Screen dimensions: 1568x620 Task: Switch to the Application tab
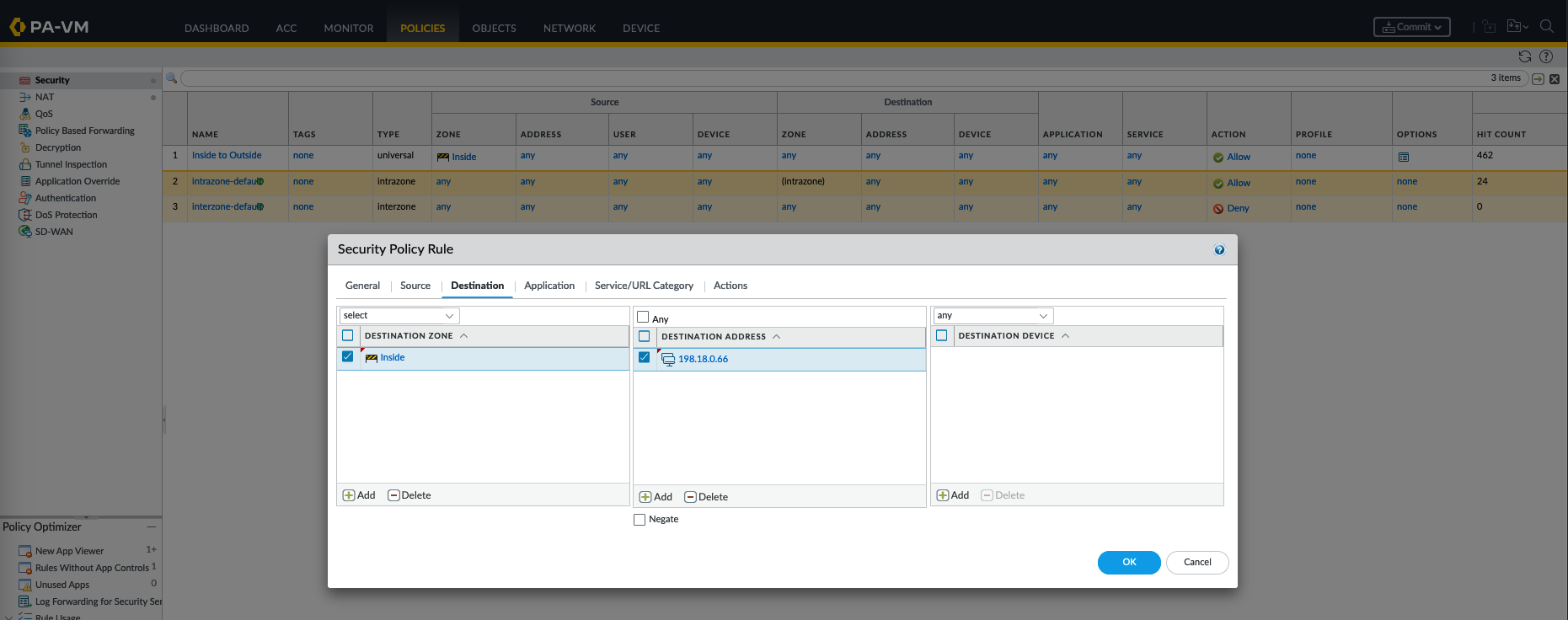pyautogui.click(x=549, y=286)
